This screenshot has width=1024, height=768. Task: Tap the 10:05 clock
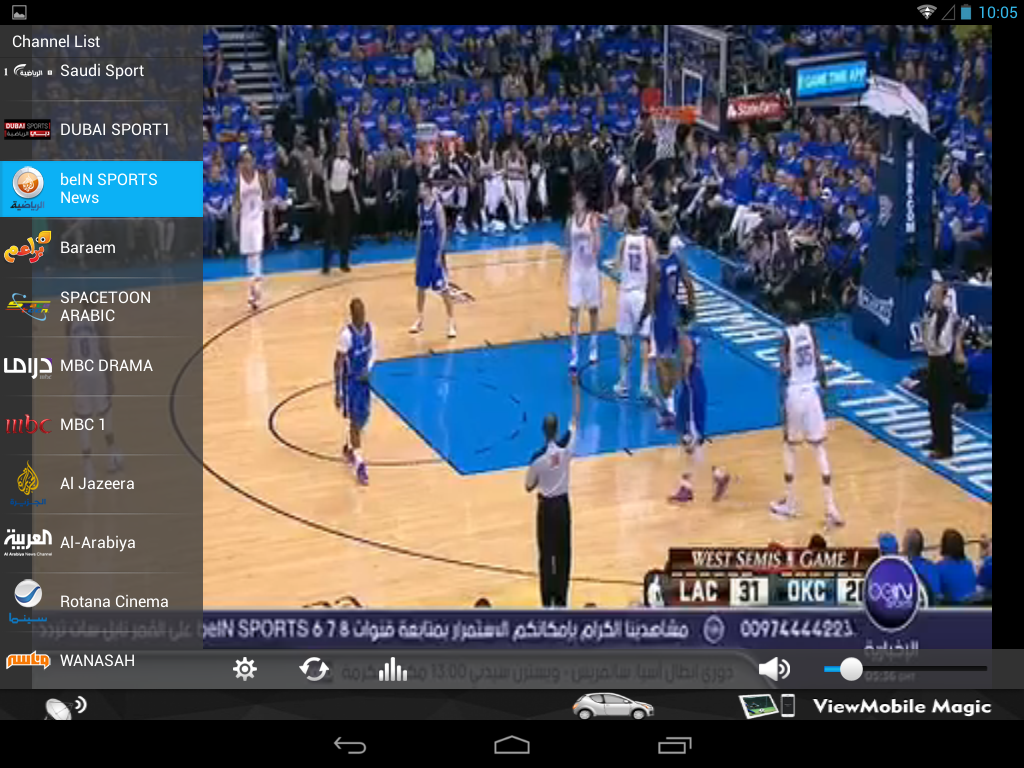[x=998, y=12]
